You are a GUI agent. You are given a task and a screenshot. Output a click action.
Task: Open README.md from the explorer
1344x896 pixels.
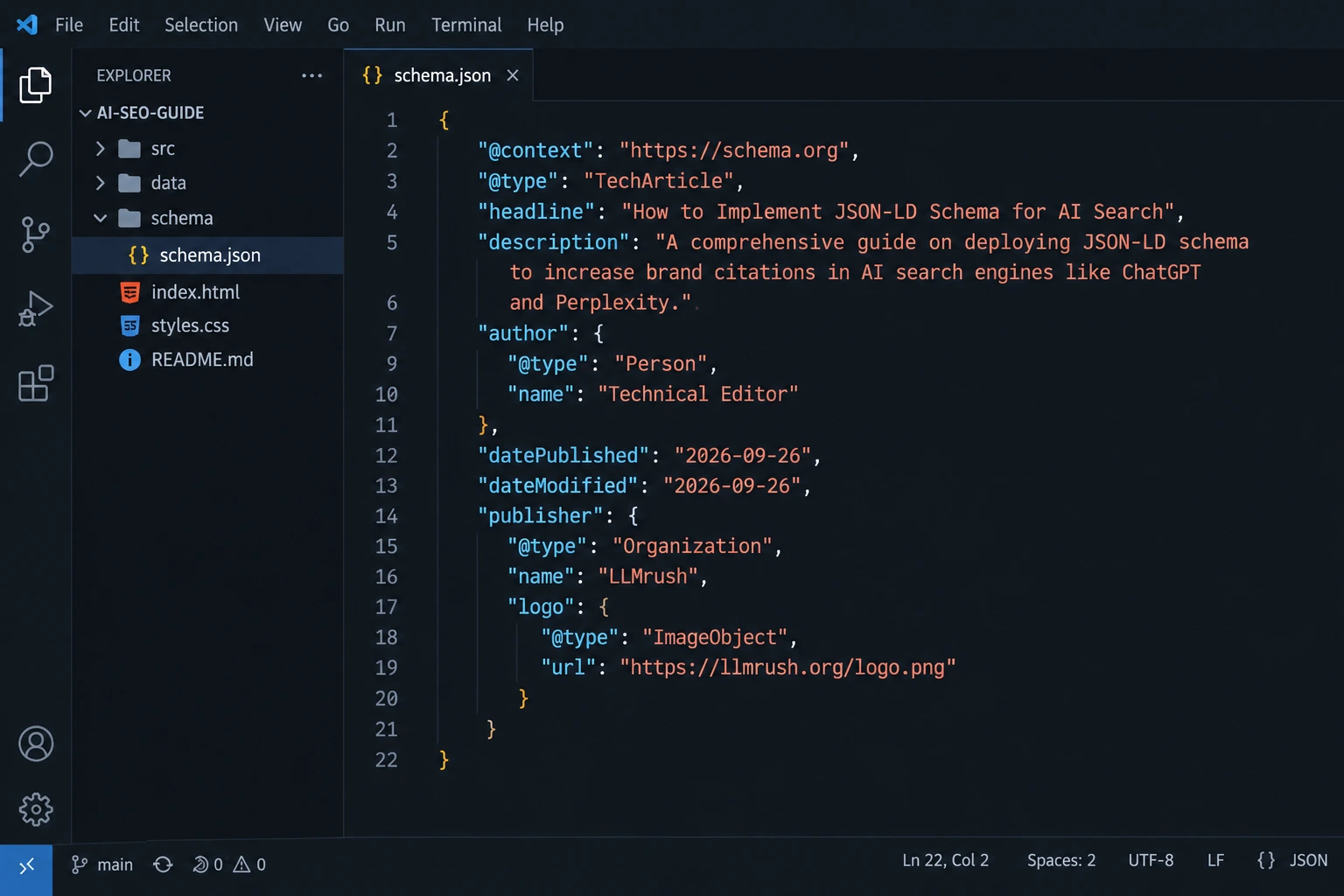[x=207, y=360]
